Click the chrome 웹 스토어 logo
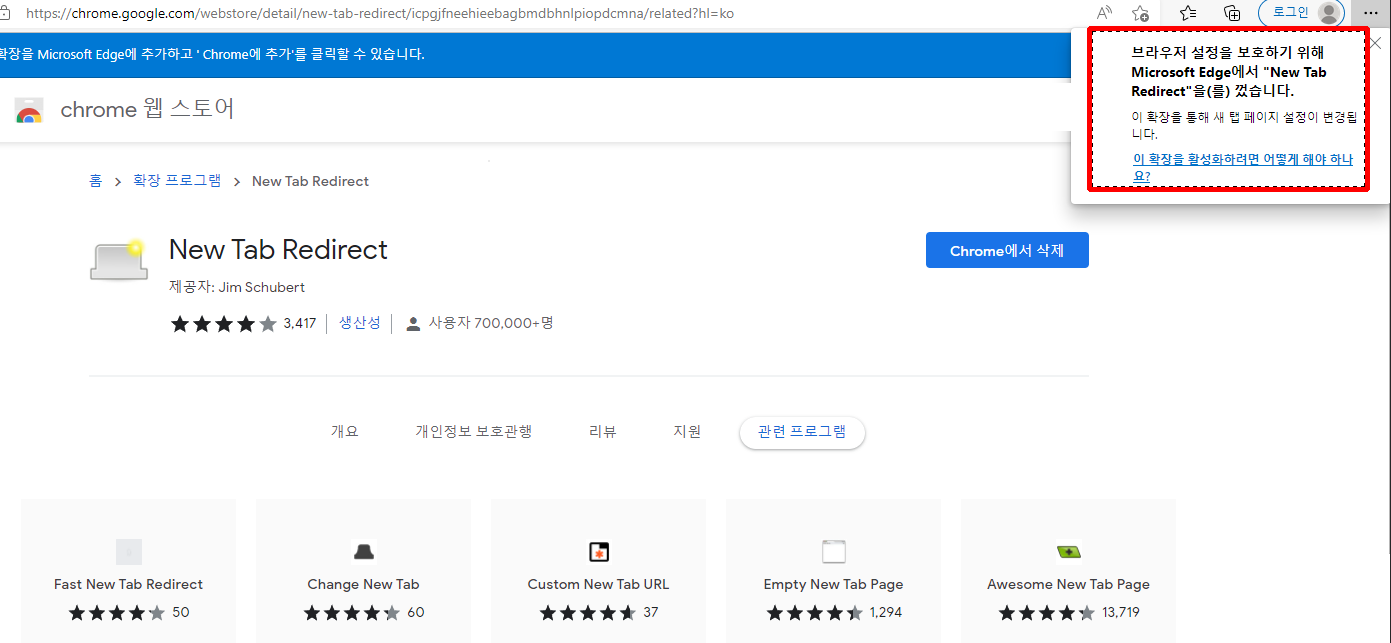Screen dimensions: 1391x643 tap(125, 109)
